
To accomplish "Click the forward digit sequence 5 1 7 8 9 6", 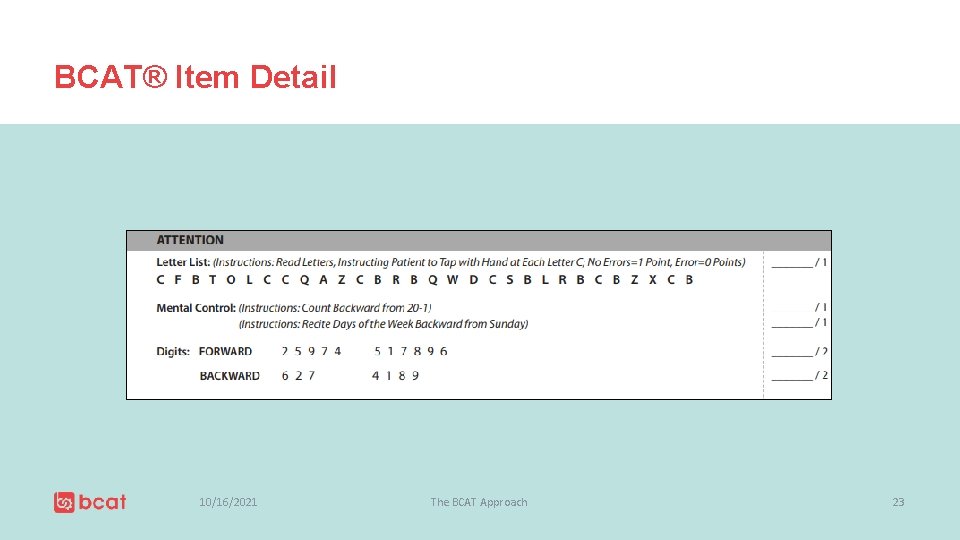I will click(411, 351).
